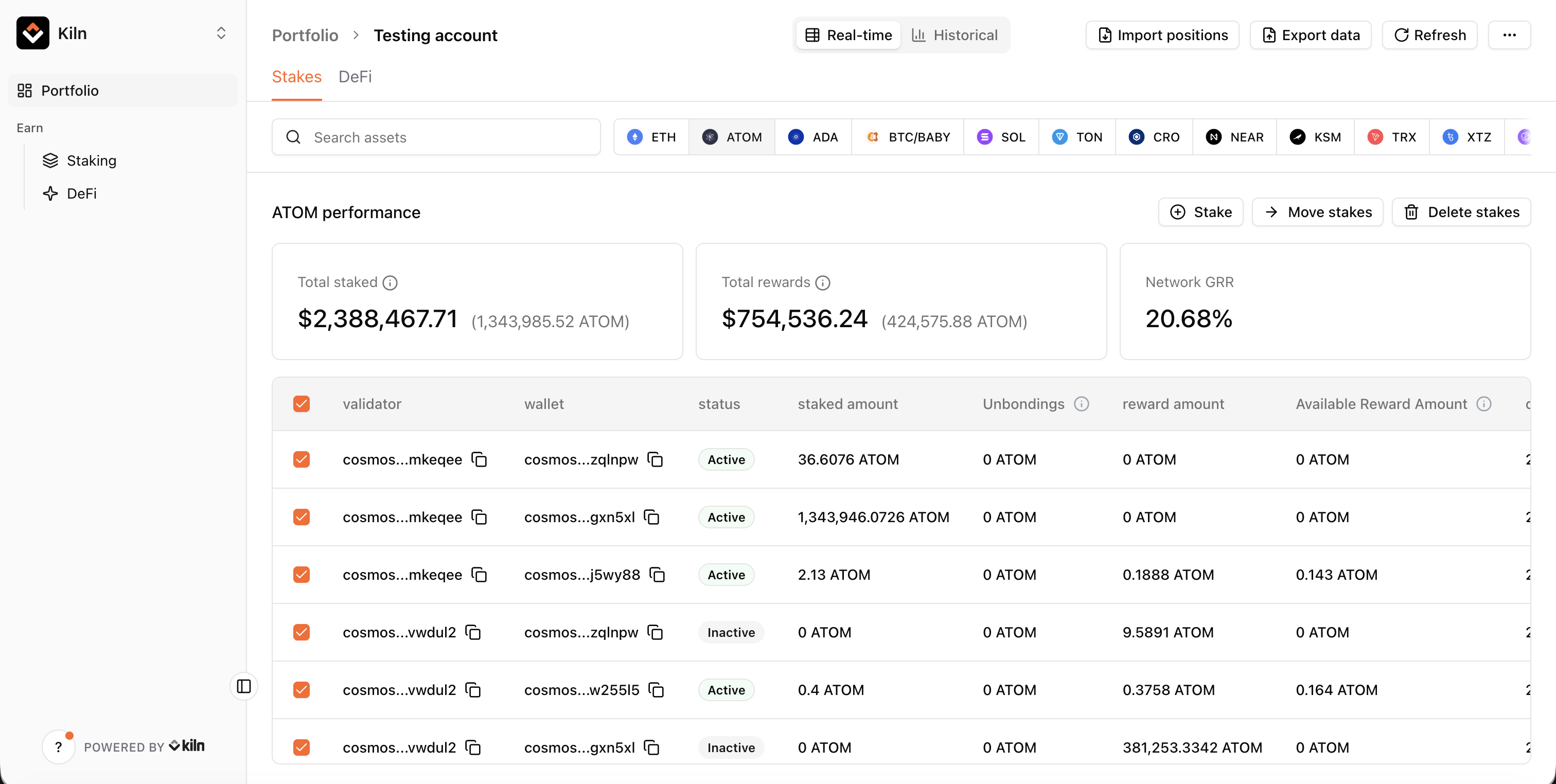The image size is (1556, 784).
Task: Open help question mark button
Action: [x=59, y=747]
